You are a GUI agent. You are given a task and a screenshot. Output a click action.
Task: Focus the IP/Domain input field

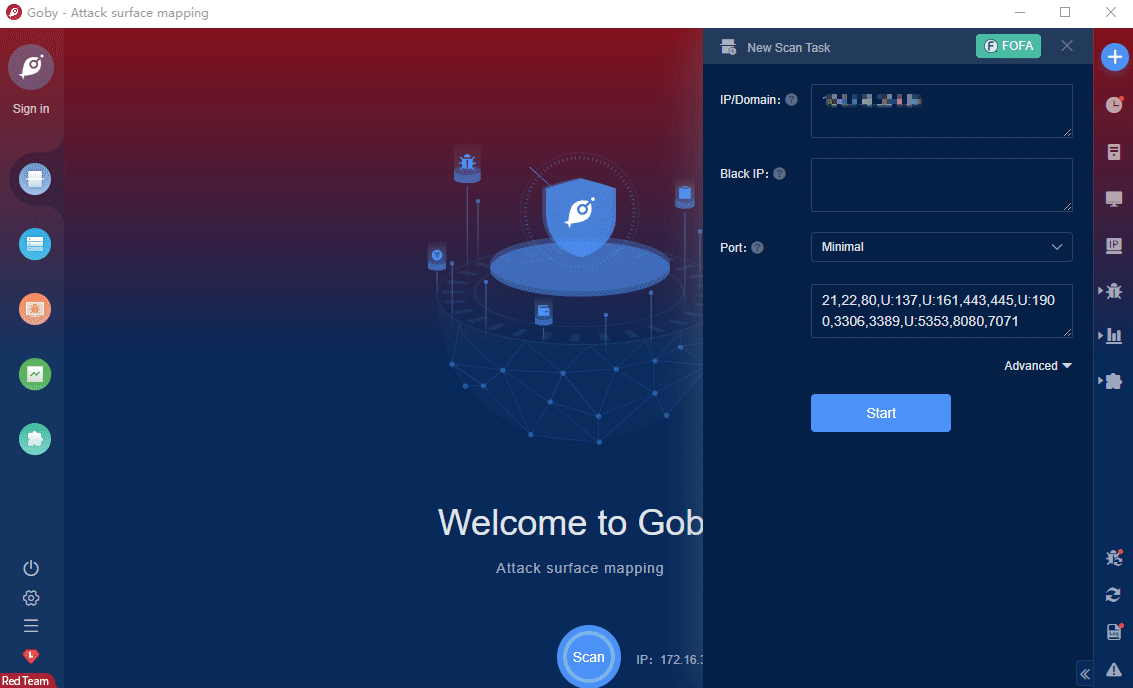[x=942, y=111]
